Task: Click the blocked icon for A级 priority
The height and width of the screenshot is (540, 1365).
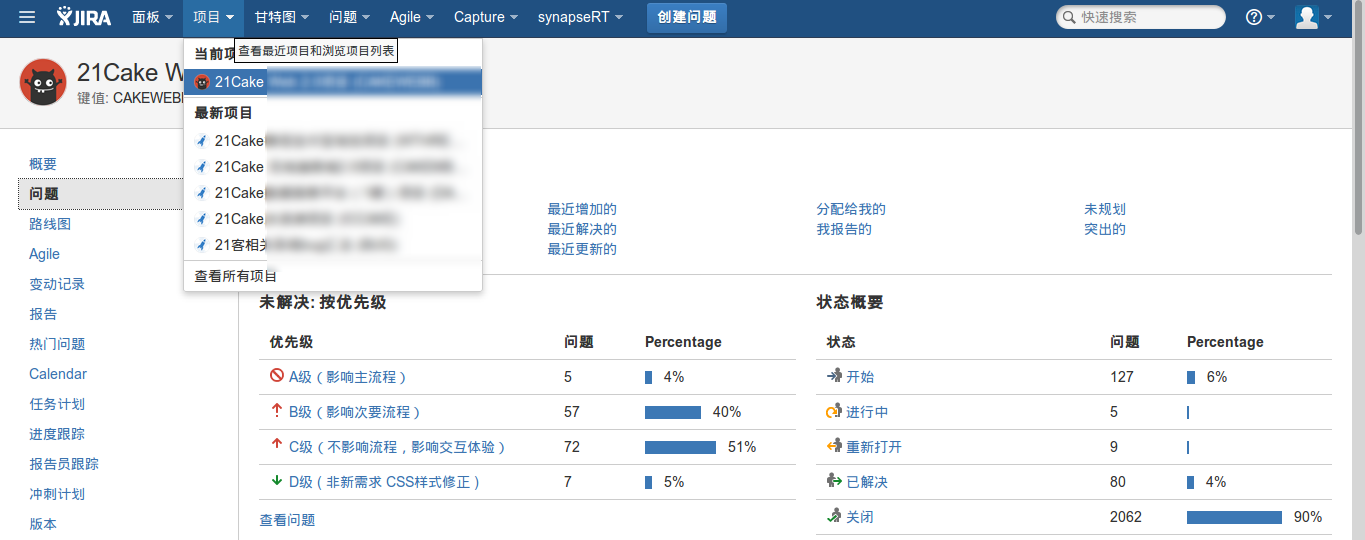Action: 277,376
